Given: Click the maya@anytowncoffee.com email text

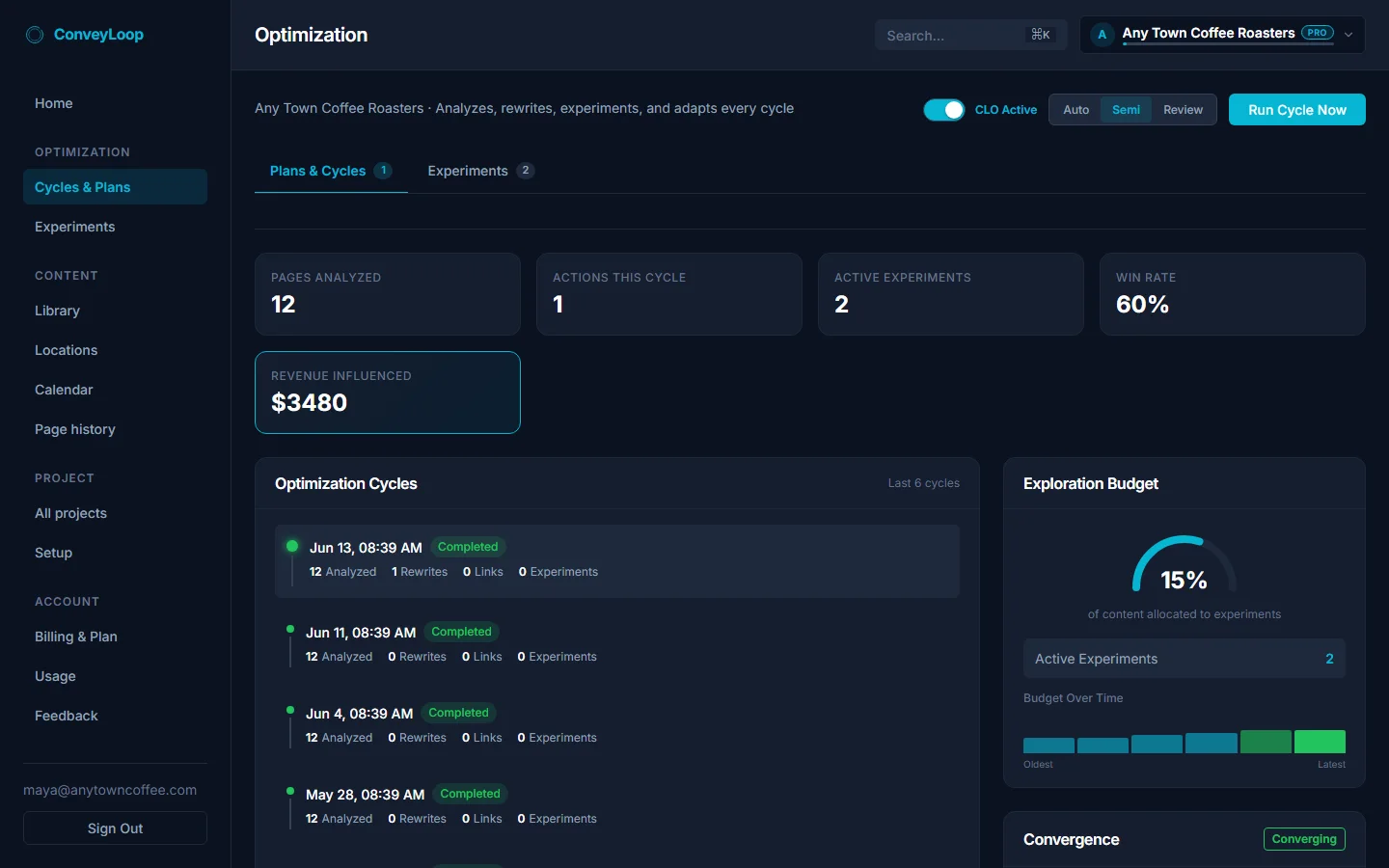Looking at the screenshot, I should tap(110, 790).
